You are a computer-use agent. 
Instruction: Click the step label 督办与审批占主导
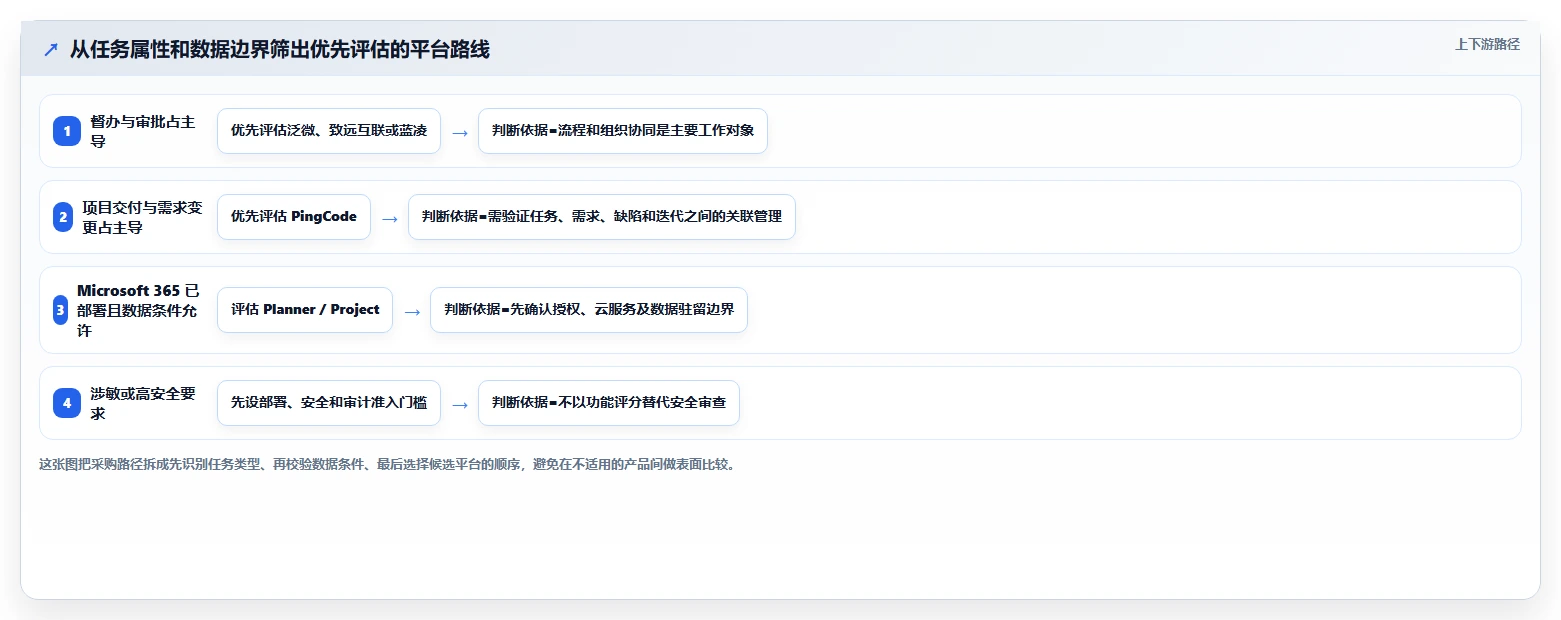tap(143, 131)
